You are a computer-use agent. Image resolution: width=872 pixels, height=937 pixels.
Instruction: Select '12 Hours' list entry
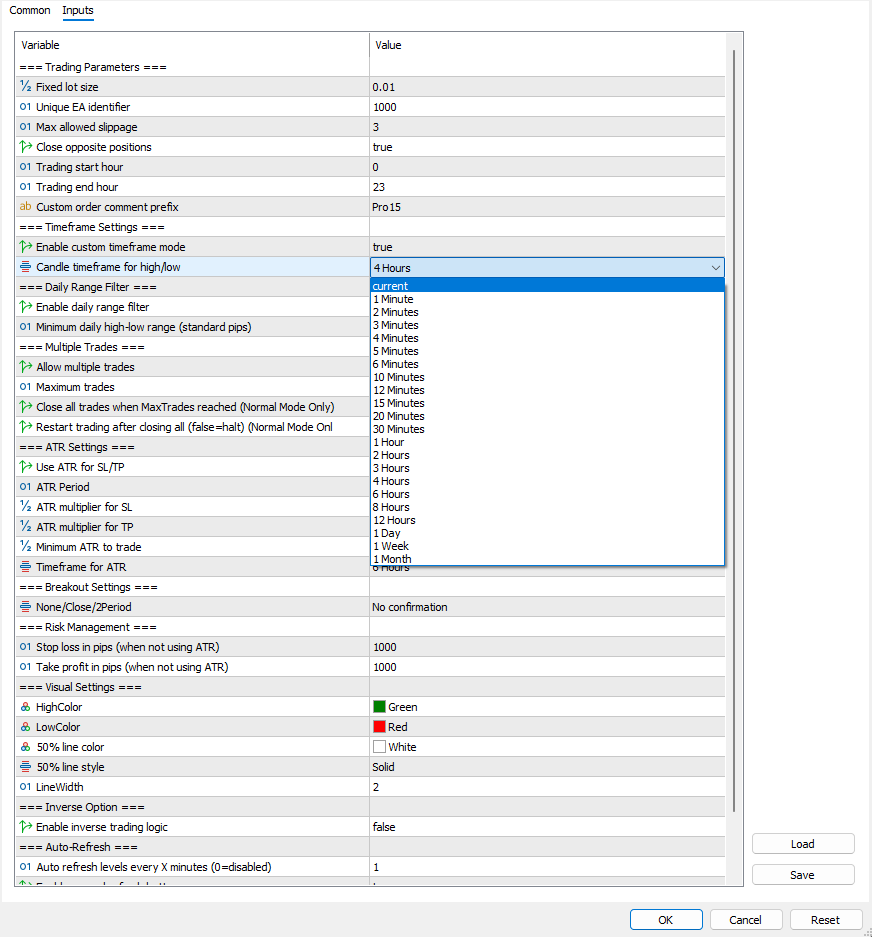point(547,520)
